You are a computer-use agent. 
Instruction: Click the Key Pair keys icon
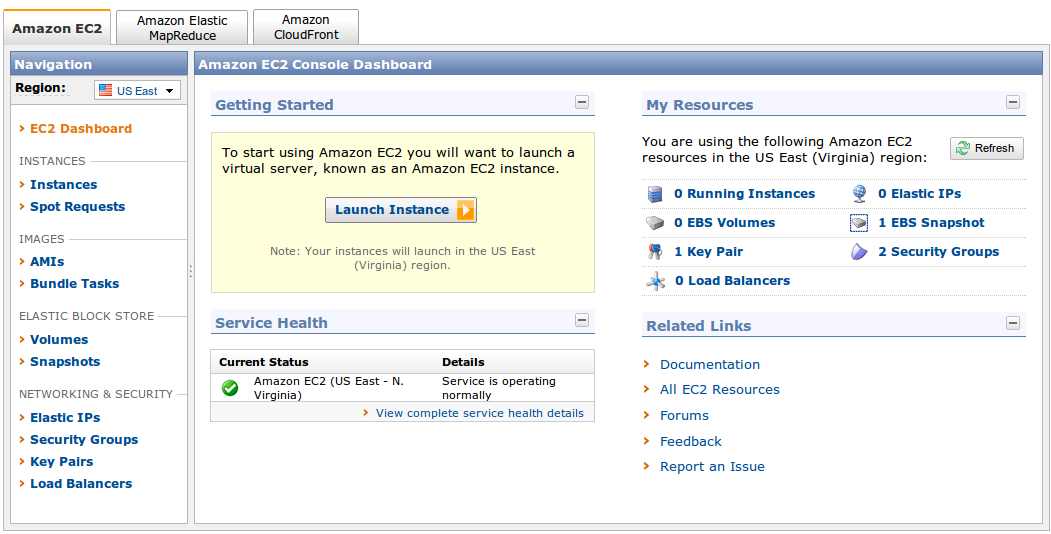pos(655,252)
